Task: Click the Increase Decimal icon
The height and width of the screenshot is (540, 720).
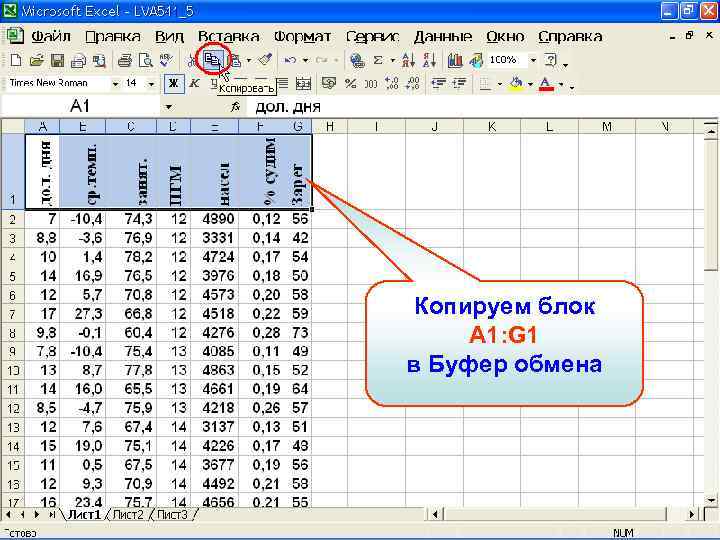Action: (392, 84)
